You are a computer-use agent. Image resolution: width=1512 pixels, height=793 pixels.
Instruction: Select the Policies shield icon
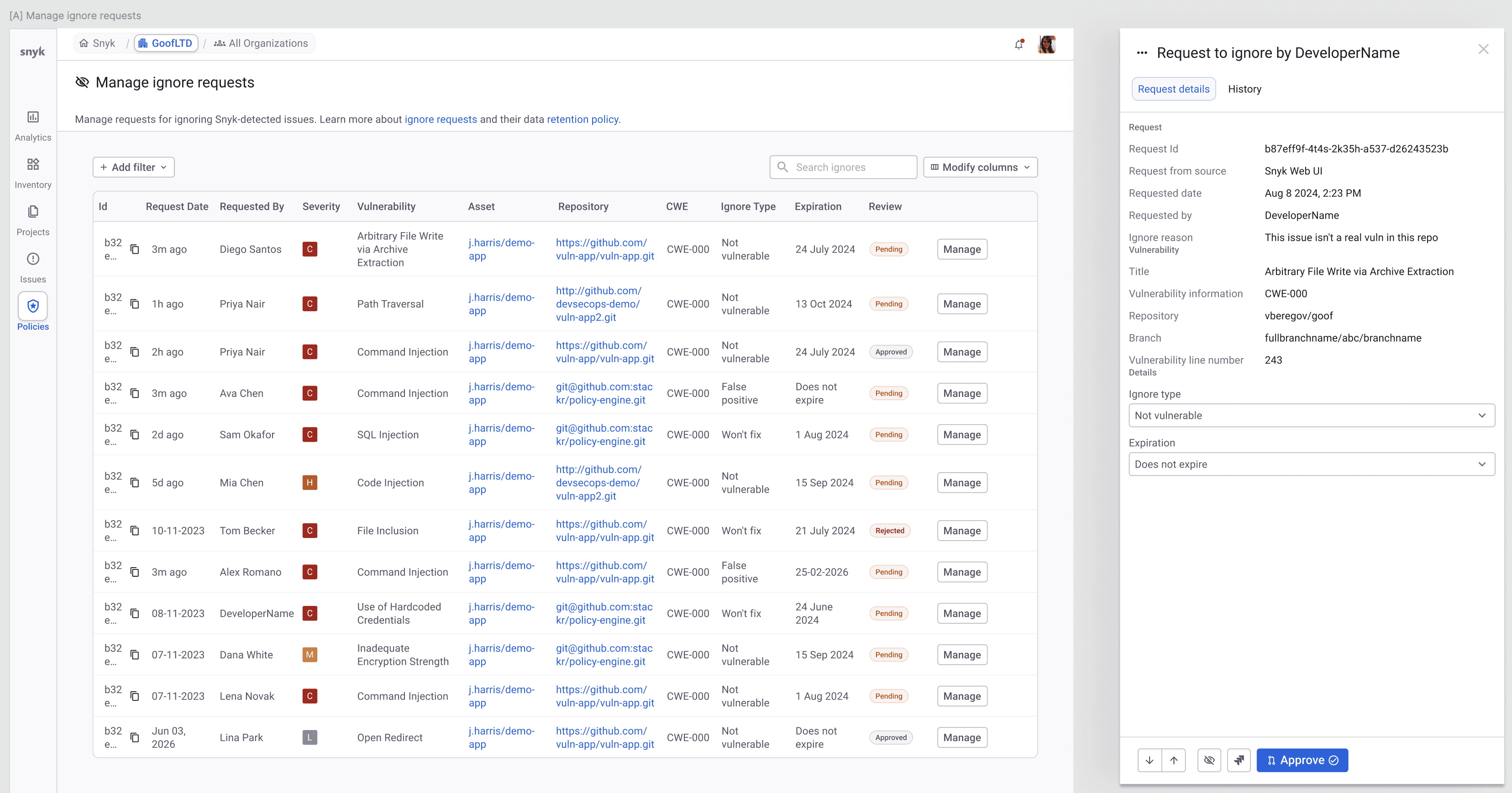point(33,306)
